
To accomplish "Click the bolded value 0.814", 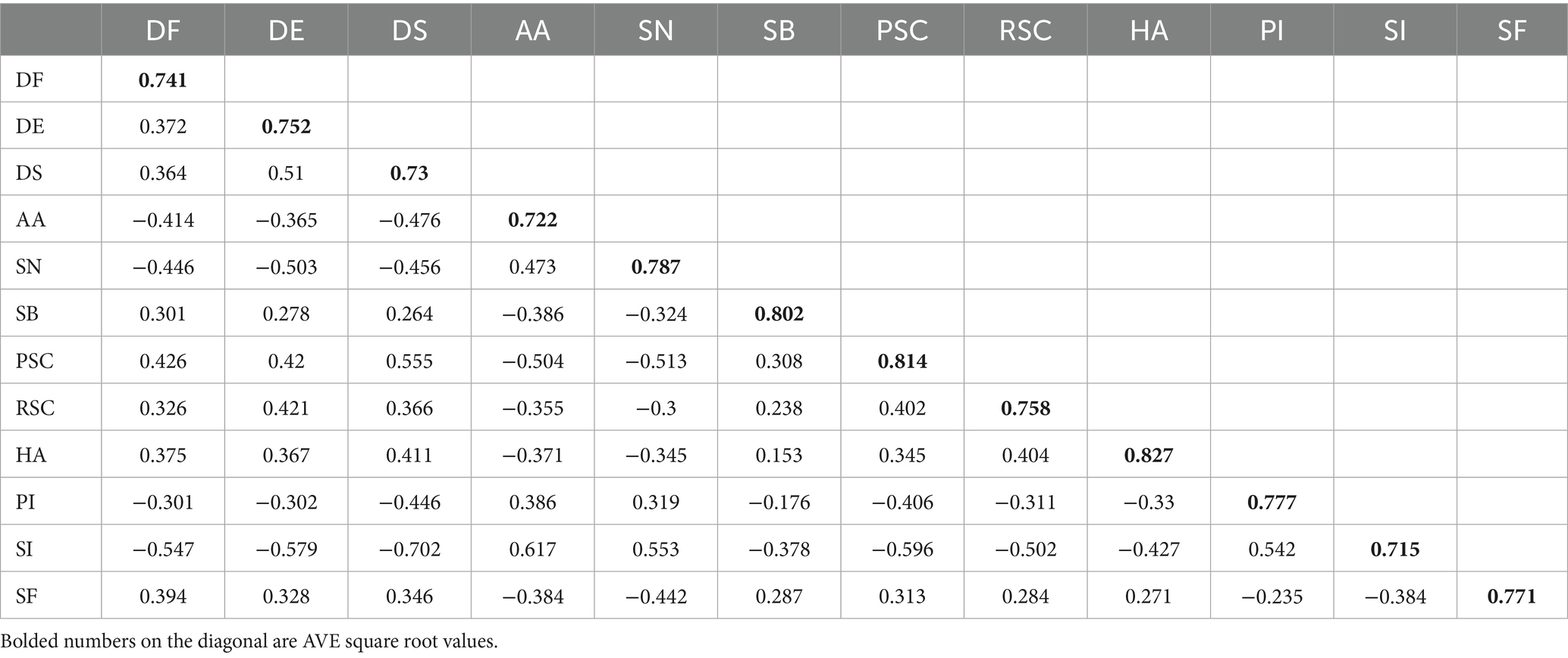I will coord(902,361).
